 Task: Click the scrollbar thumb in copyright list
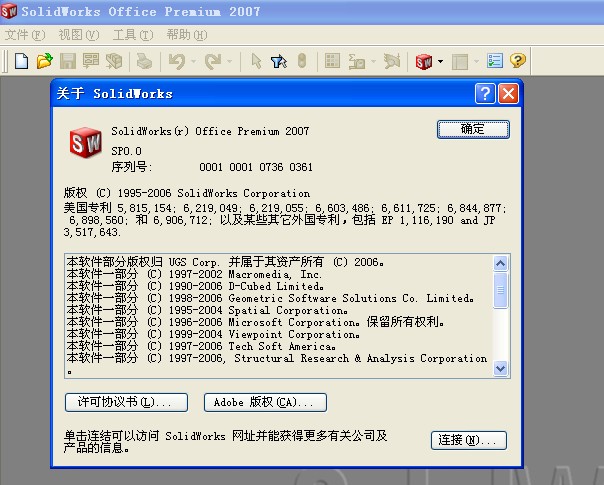(500, 290)
